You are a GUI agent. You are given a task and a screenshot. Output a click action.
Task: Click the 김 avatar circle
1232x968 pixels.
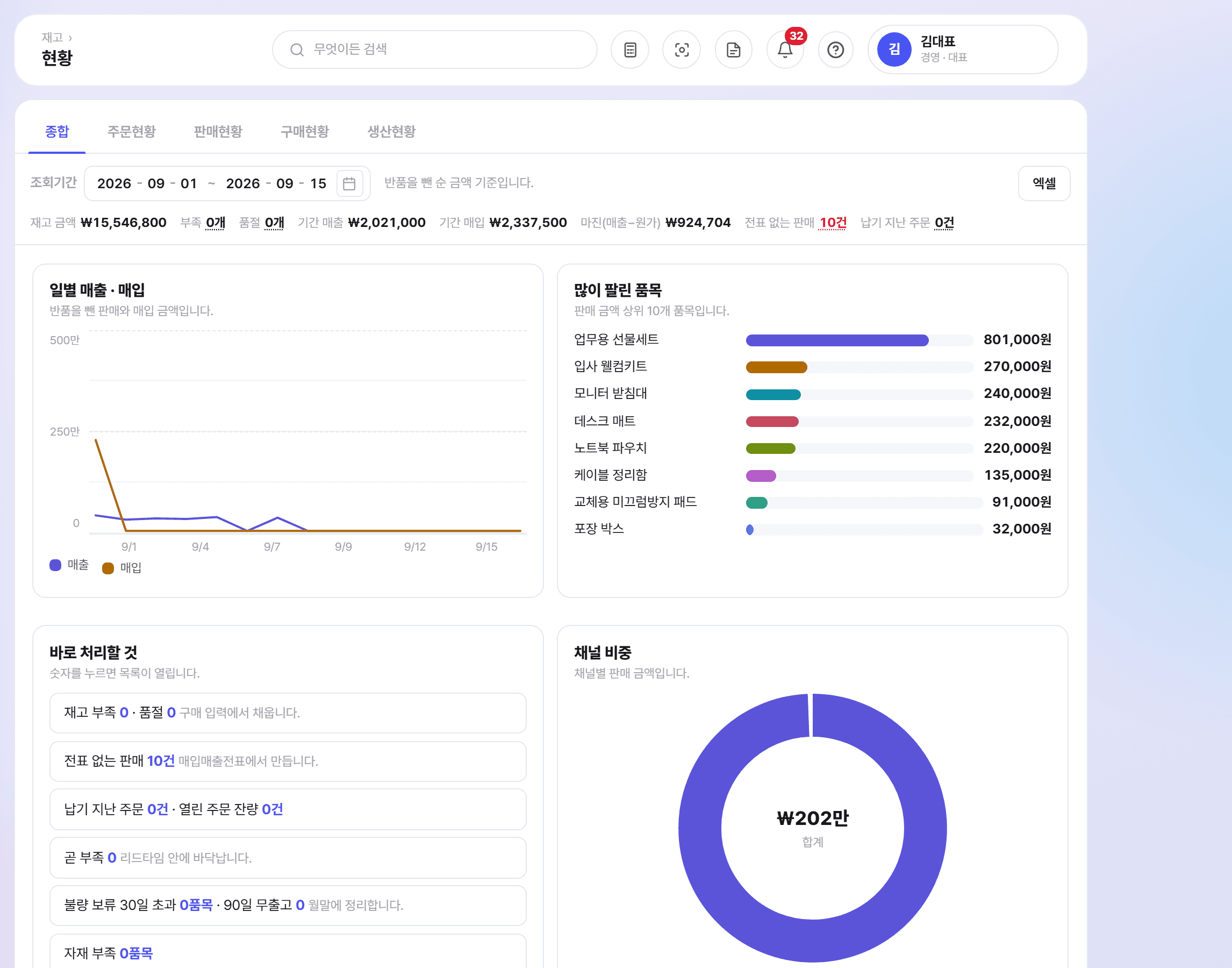pyautogui.click(x=894, y=49)
